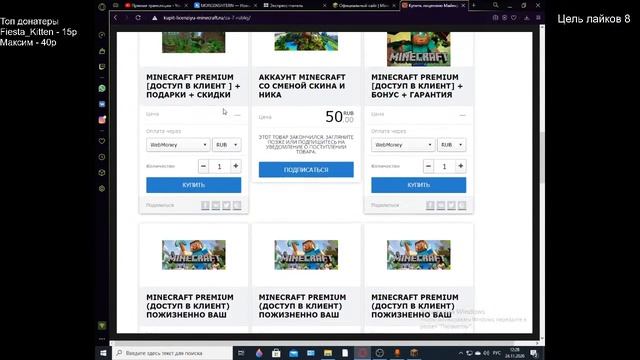
Task: Open VK messenger in the sidebar
Action: pyautogui.click(x=102, y=104)
